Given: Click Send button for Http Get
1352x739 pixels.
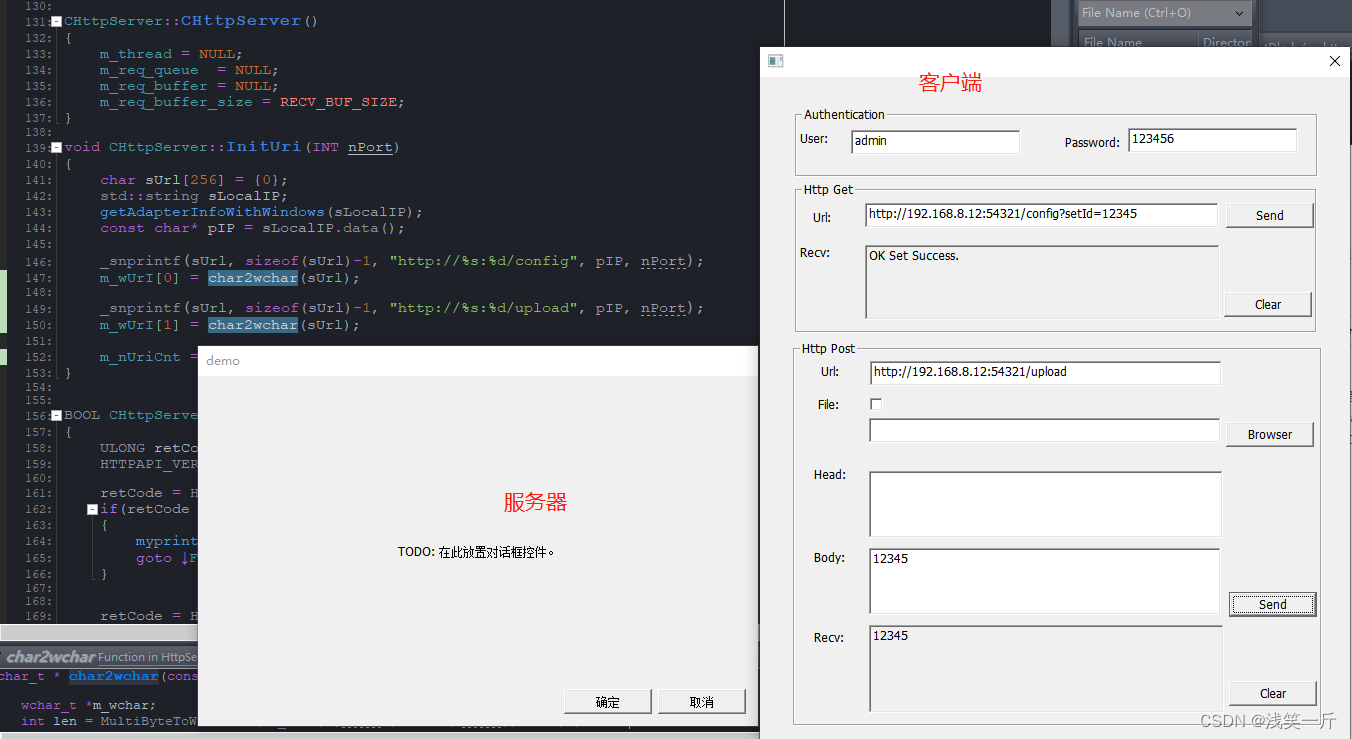Looking at the screenshot, I should [x=1269, y=215].
